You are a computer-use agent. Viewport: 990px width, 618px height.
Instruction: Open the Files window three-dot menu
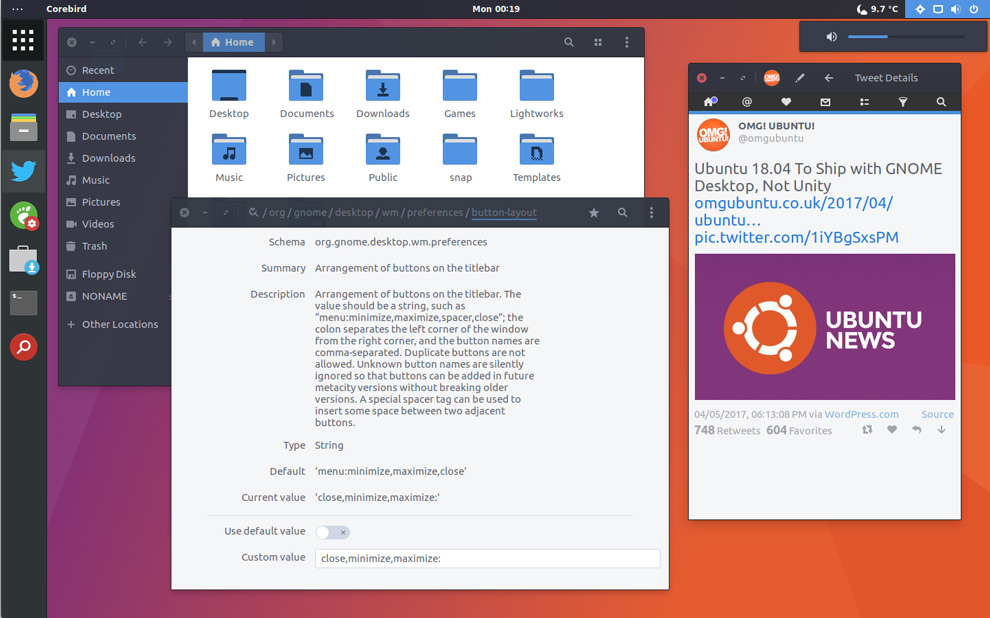(627, 43)
